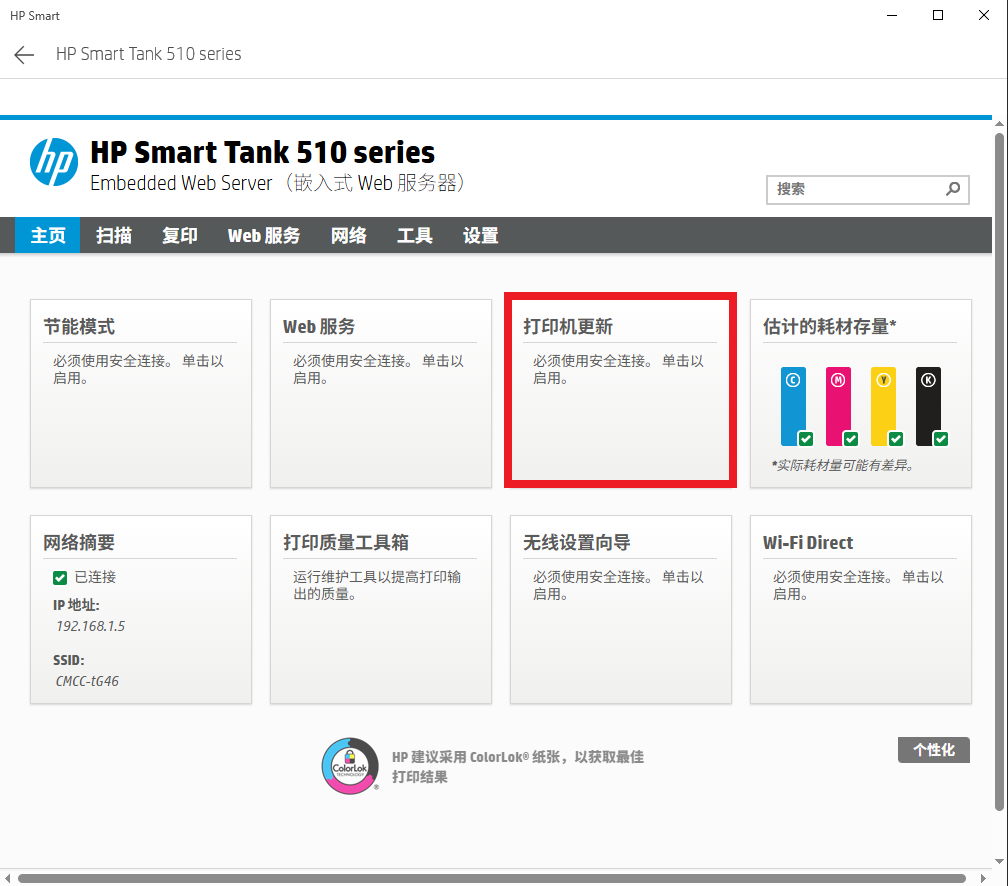Open the Web 服务 menu tab

coord(264,236)
